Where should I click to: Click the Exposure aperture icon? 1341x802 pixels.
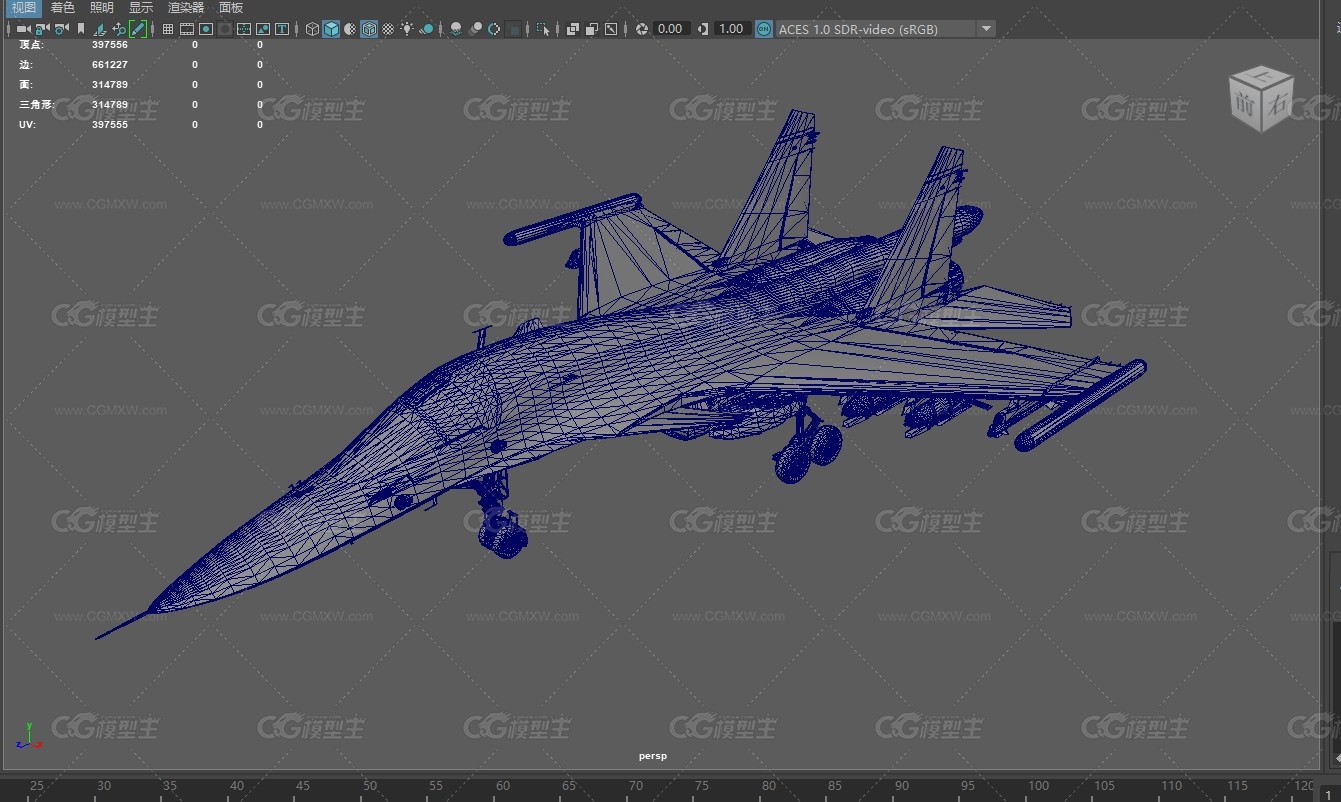tap(642, 29)
